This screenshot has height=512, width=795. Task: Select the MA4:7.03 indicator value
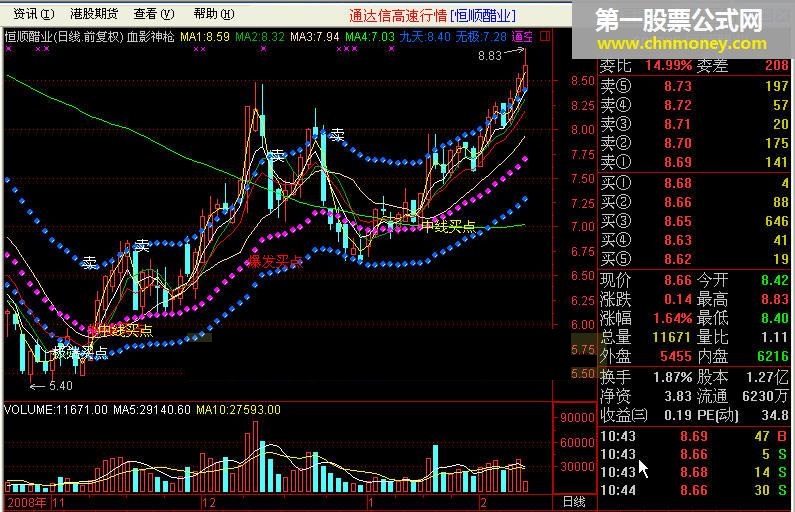coord(370,37)
